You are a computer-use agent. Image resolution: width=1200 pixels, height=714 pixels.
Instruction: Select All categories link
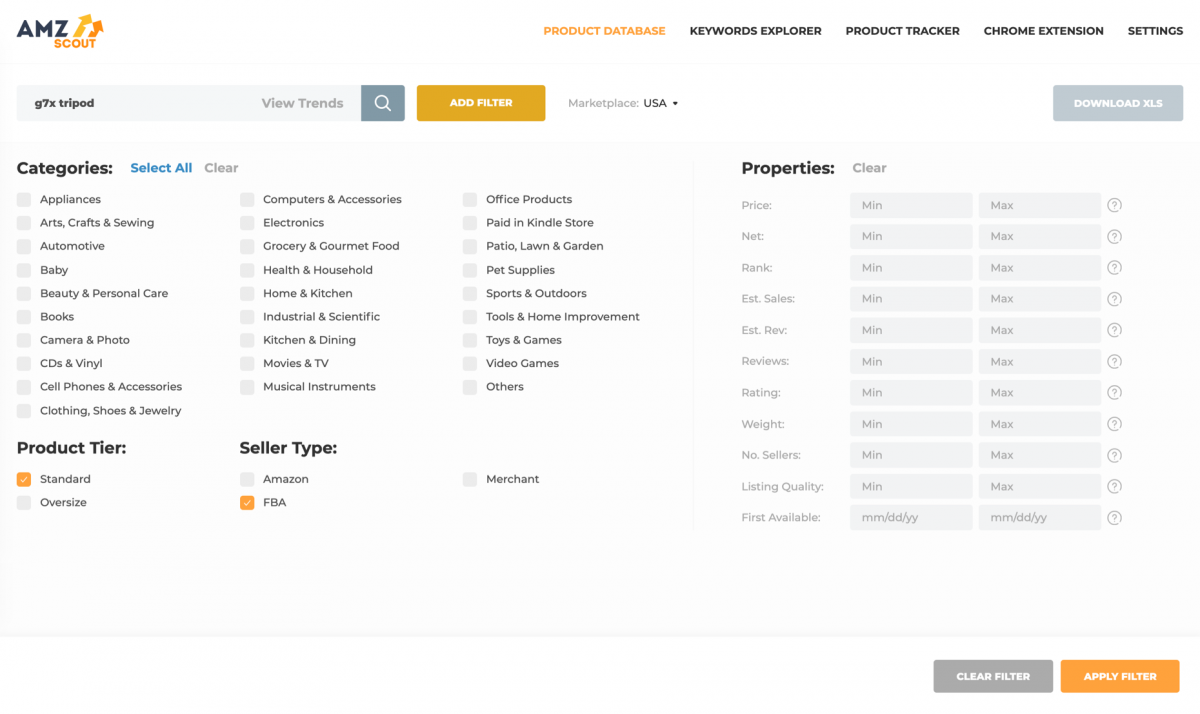[x=161, y=167]
